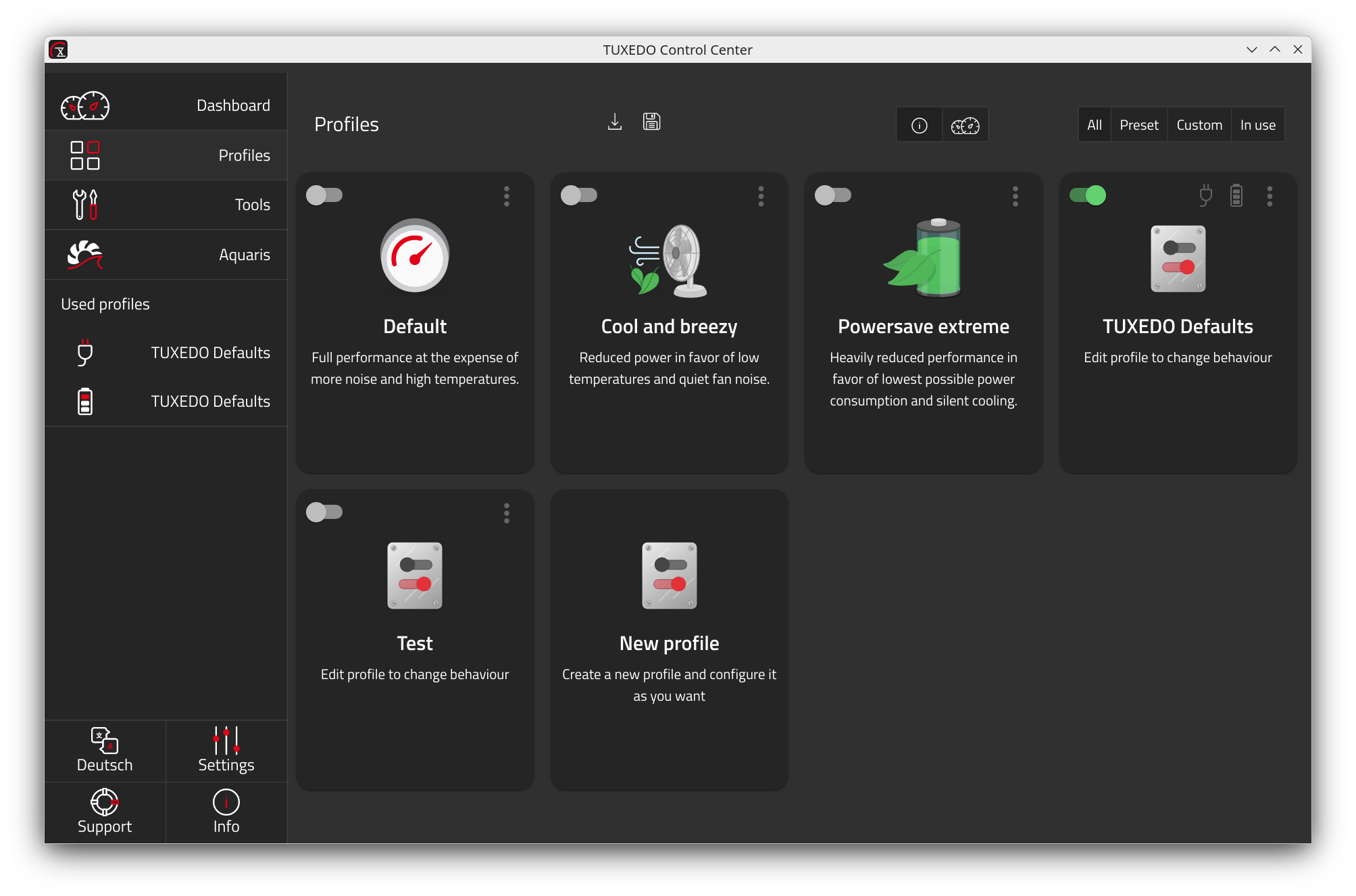
Task: Click the info circle icon in Profiles header
Action: (x=919, y=125)
